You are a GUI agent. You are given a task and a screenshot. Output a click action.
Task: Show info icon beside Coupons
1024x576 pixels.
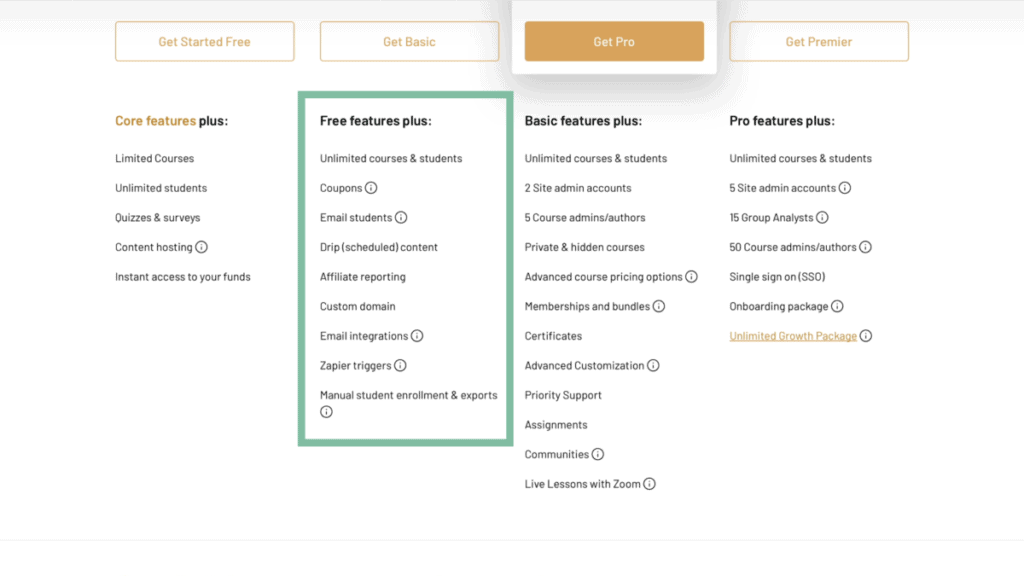tap(371, 188)
